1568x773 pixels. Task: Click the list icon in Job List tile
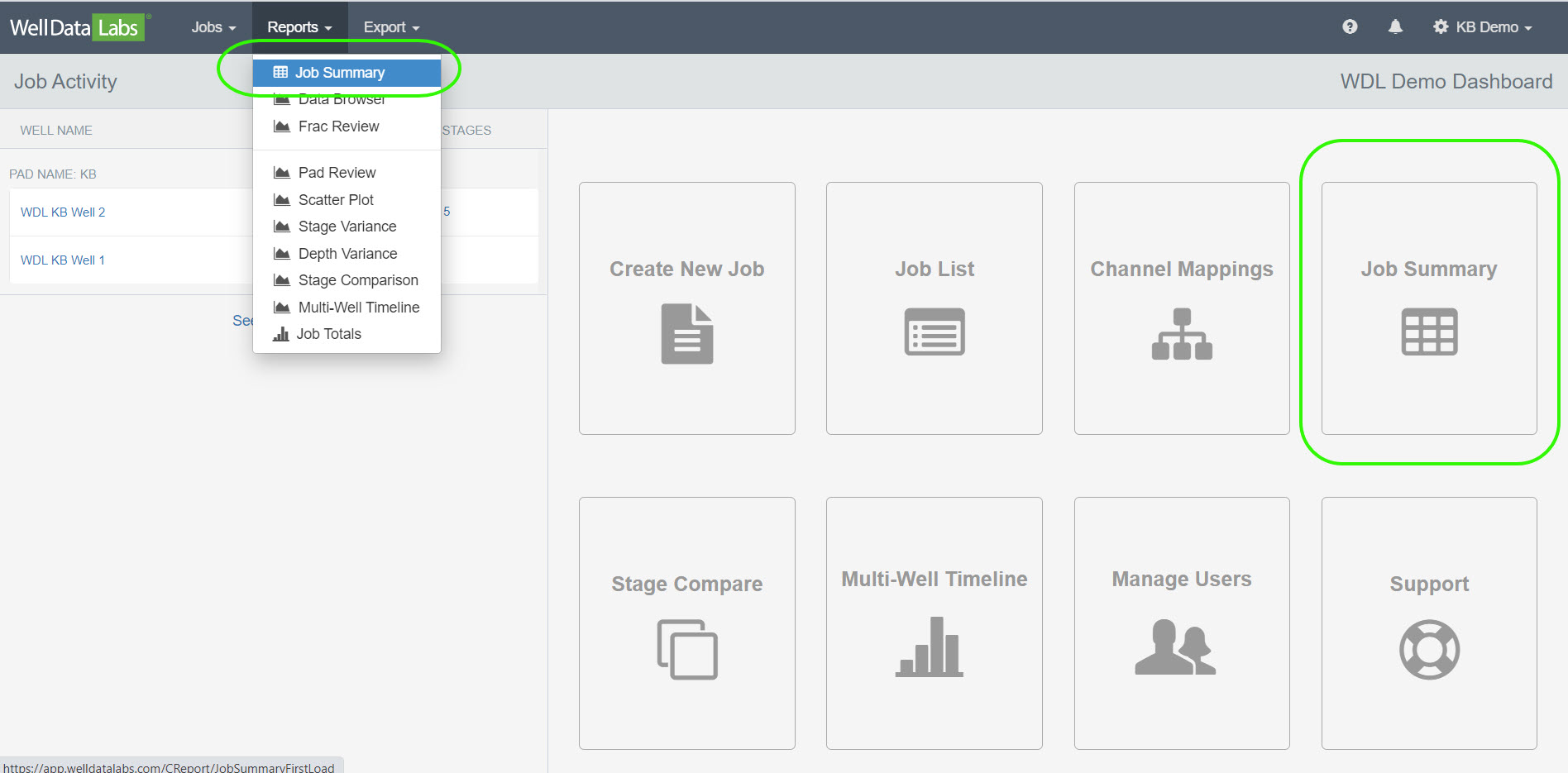(935, 332)
